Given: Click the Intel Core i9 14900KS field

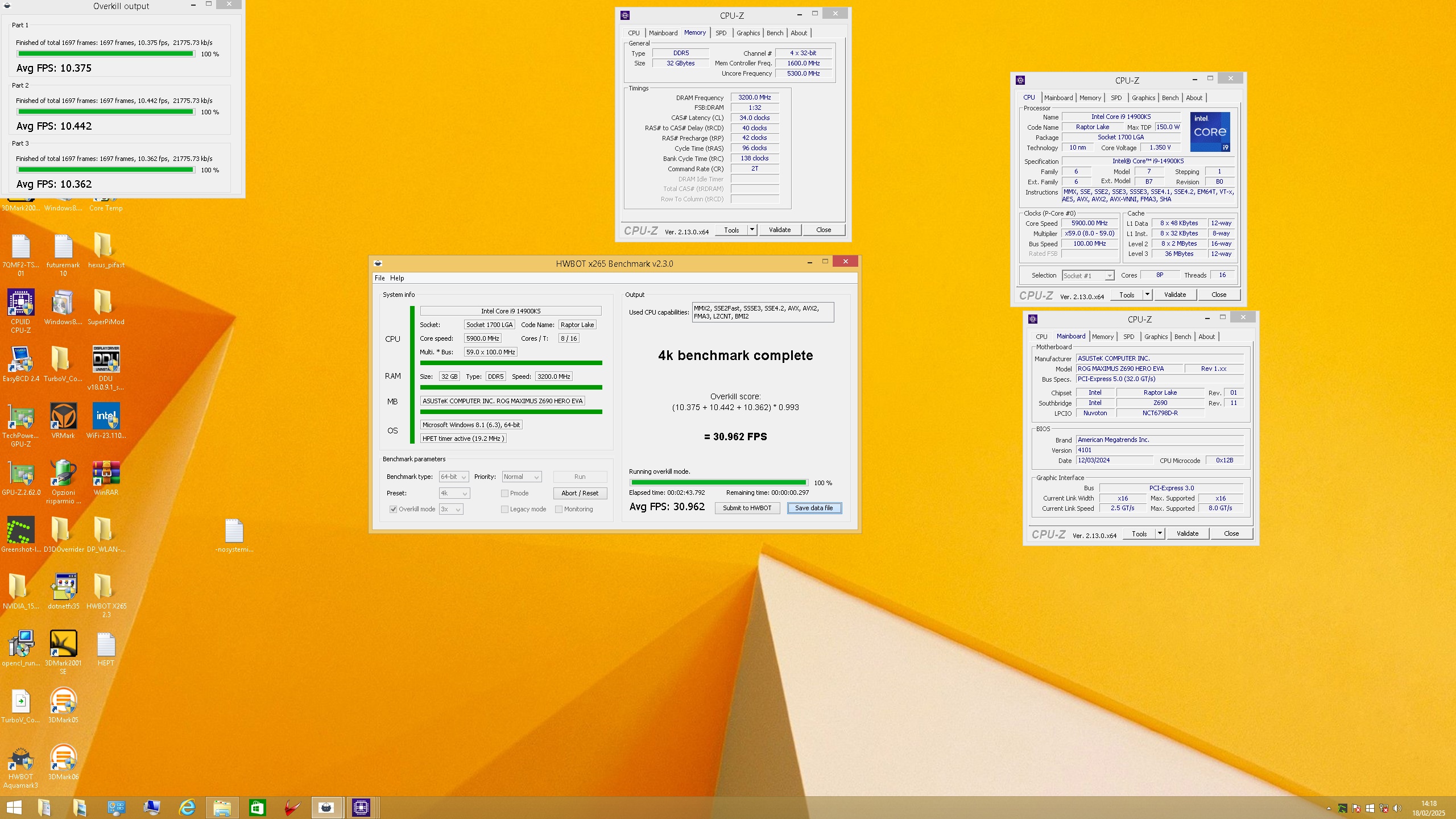Looking at the screenshot, I should [511, 311].
